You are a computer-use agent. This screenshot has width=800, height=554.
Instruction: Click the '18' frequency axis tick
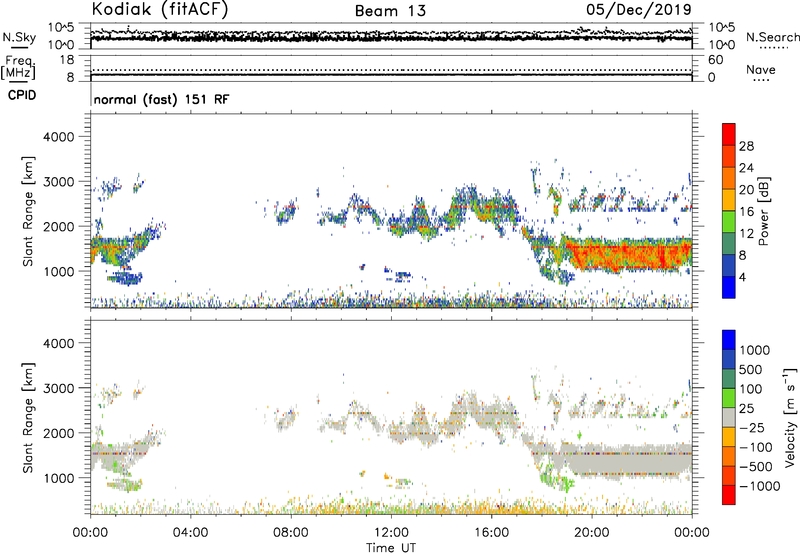[x=67, y=60]
